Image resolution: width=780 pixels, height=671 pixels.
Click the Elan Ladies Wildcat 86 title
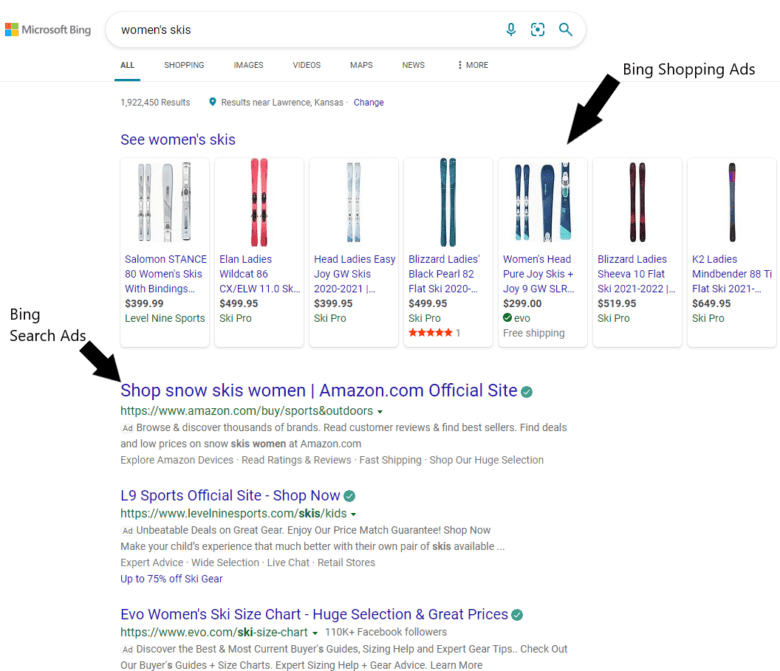(260, 274)
